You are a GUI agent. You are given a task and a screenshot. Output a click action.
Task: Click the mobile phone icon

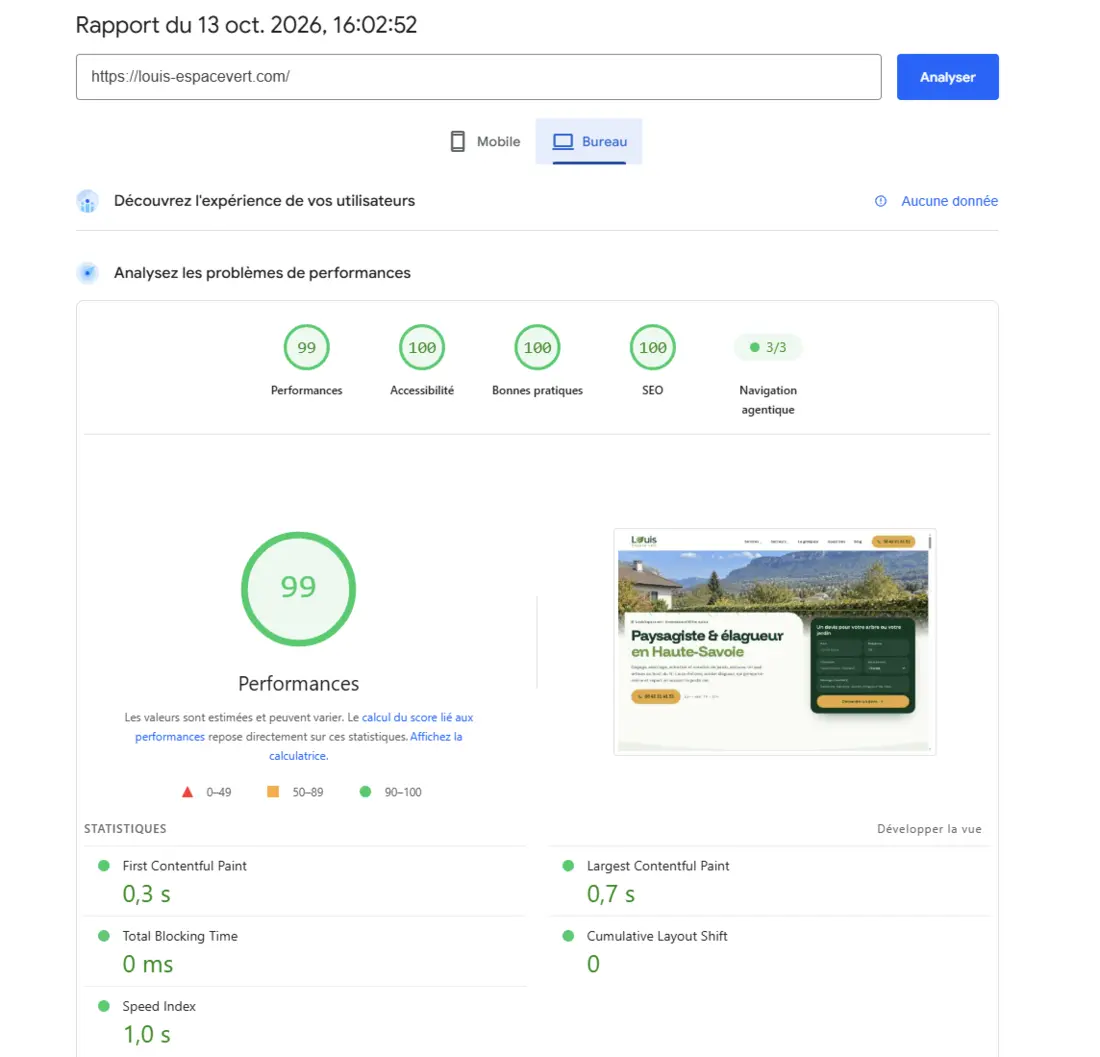457,142
